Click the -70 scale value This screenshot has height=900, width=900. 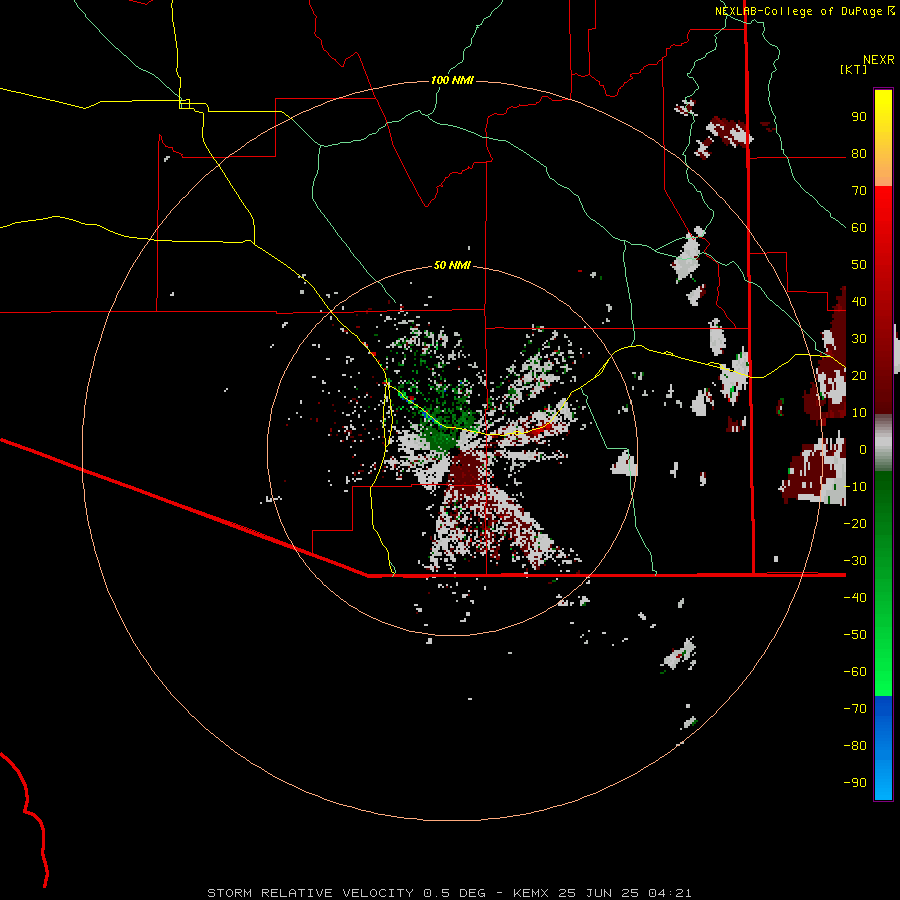(855, 708)
